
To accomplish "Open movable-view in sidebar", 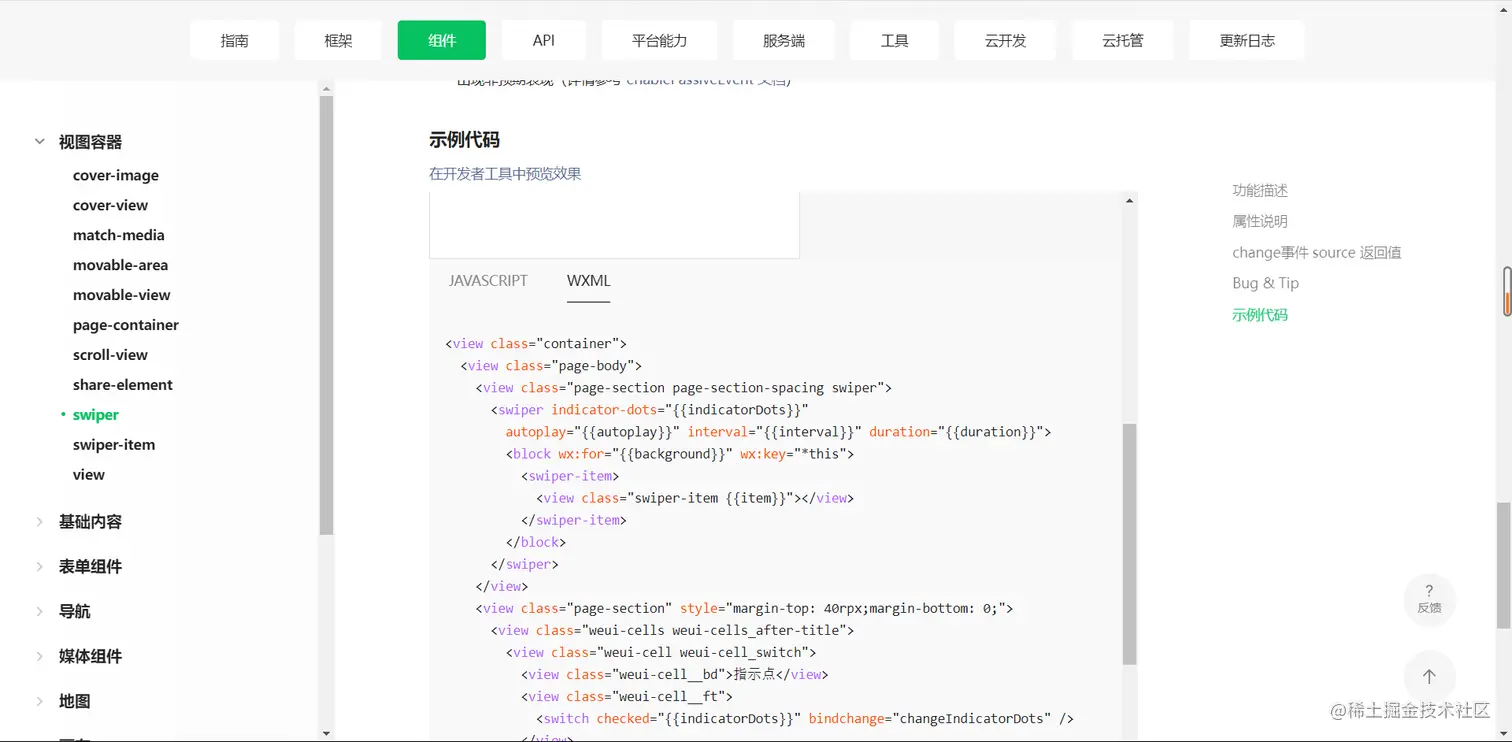I will click(122, 295).
